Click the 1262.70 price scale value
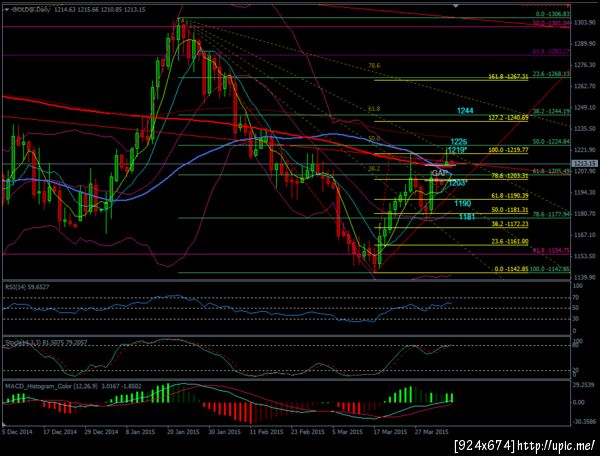Screen dimensions: 600x456 585,86
